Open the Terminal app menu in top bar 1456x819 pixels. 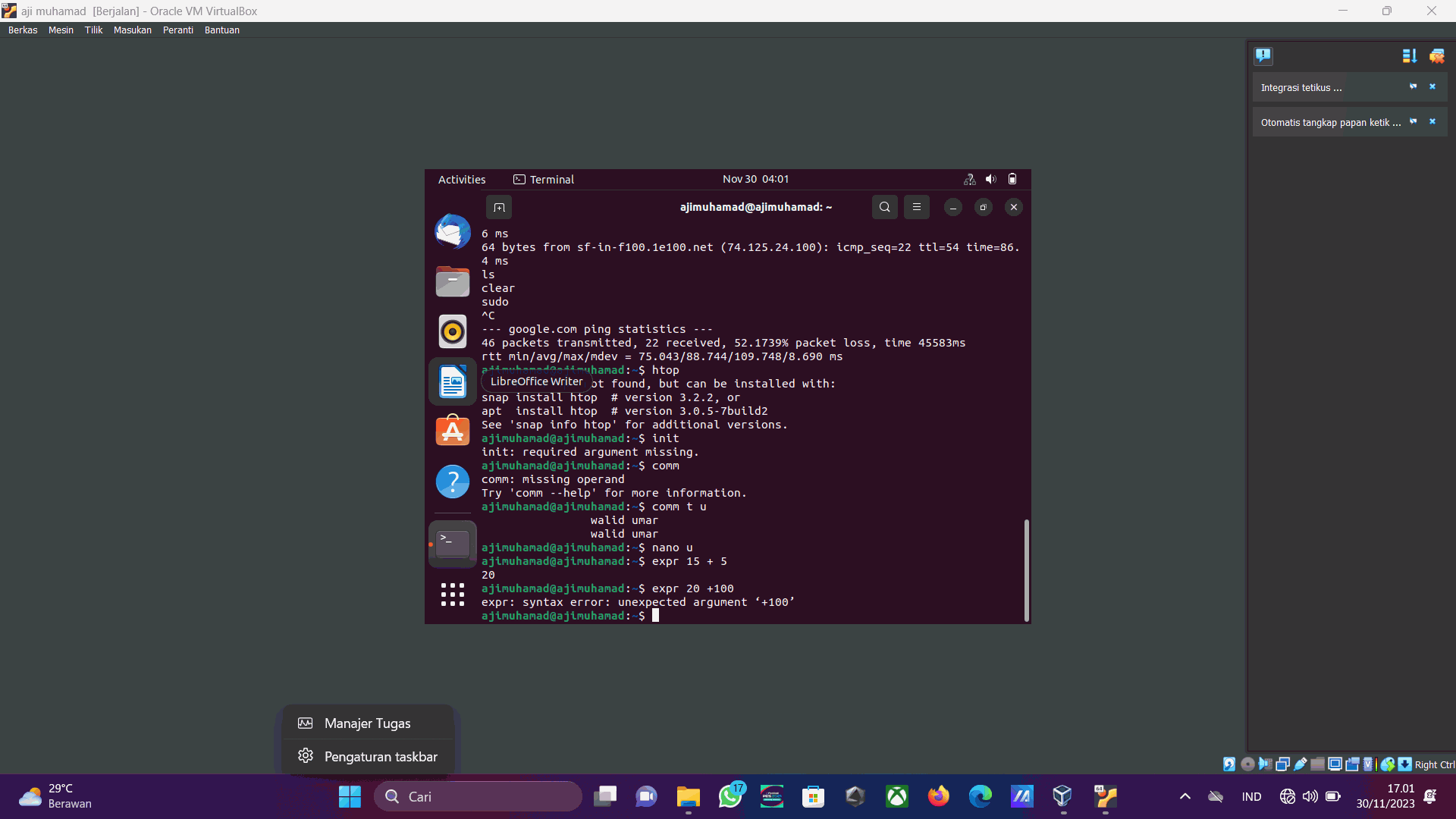pyautogui.click(x=544, y=180)
